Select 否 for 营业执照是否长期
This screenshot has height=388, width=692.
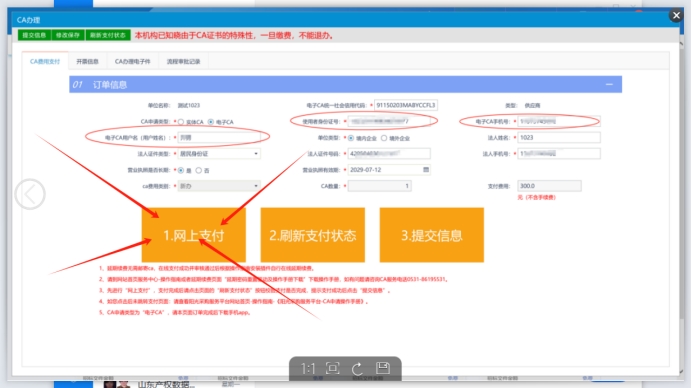coord(199,170)
